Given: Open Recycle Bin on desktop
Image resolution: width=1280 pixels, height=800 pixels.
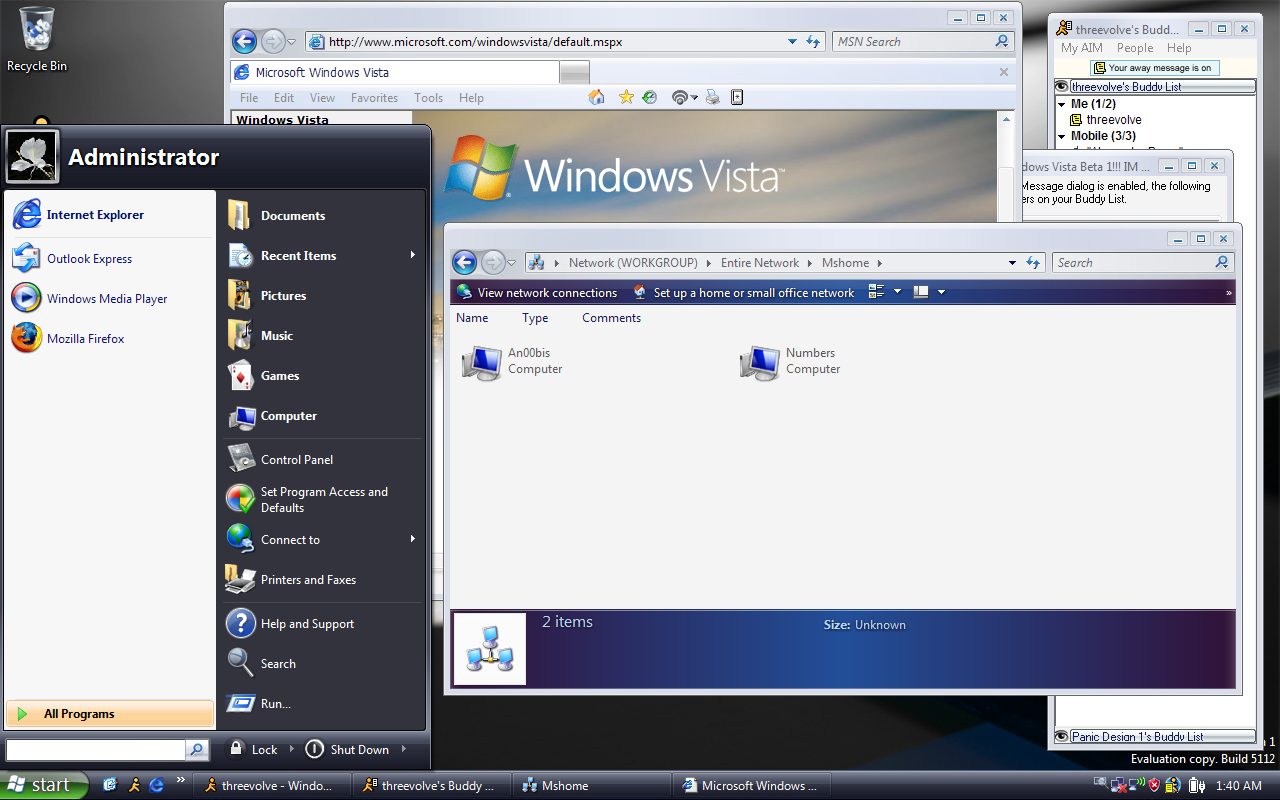Looking at the screenshot, I should 37,40.
